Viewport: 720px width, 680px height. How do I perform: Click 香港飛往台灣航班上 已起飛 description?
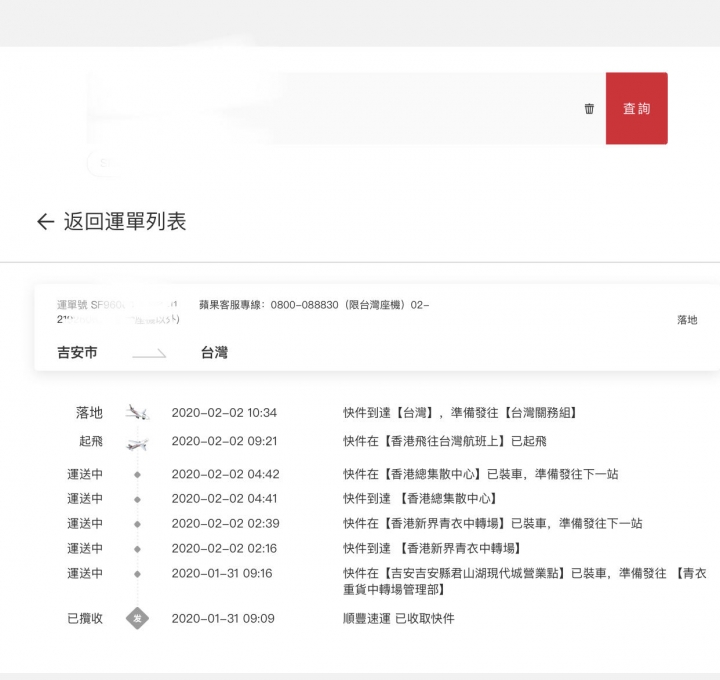tap(444, 441)
